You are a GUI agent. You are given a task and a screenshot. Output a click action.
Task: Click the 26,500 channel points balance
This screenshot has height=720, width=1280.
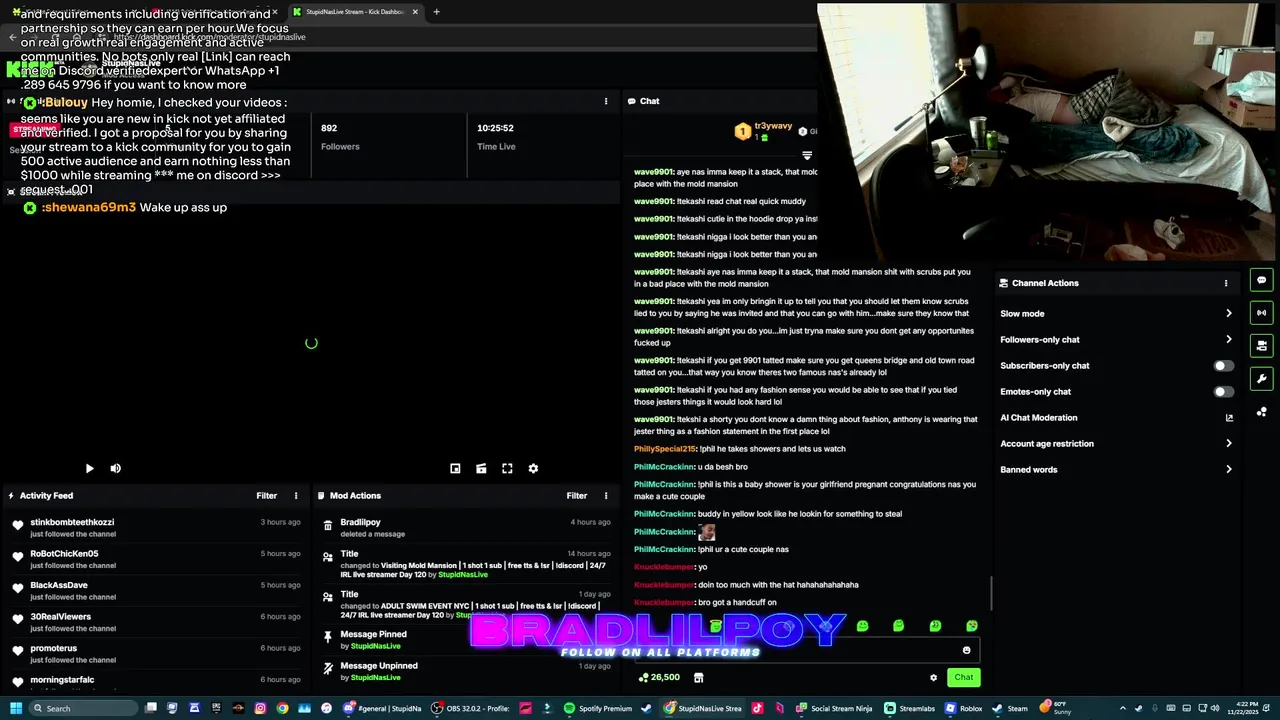[x=659, y=678]
